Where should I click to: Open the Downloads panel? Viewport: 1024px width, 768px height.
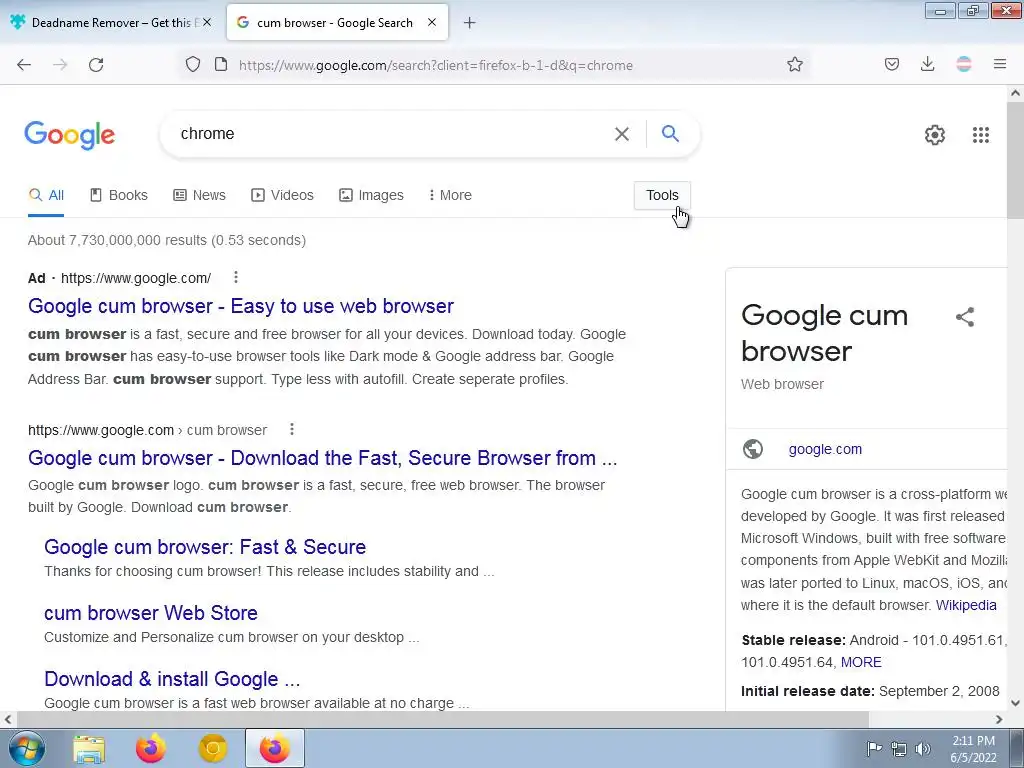click(x=927, y=65)
